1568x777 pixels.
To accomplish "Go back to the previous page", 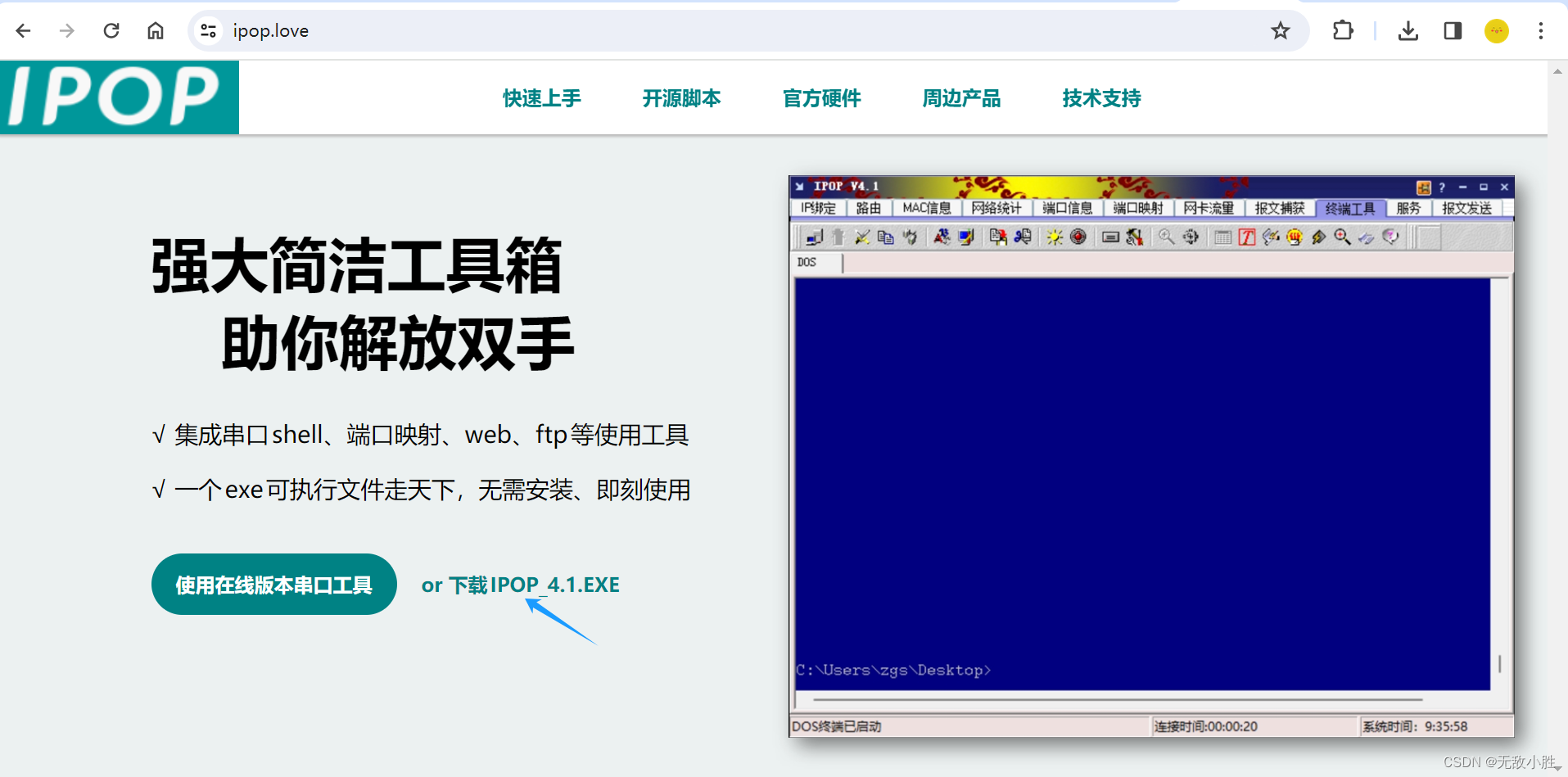I will coord(23,31).
